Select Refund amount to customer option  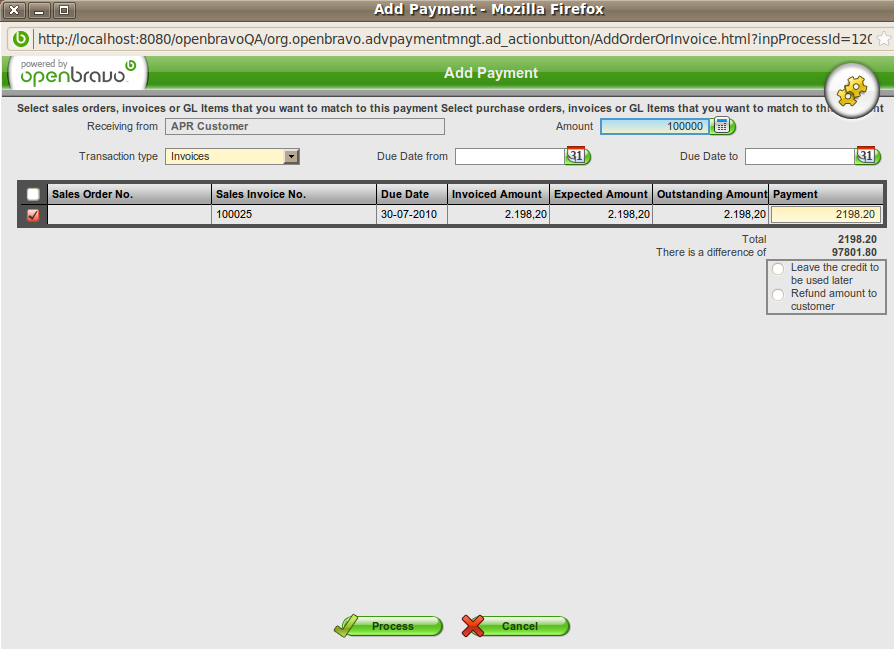pos(778,295)
